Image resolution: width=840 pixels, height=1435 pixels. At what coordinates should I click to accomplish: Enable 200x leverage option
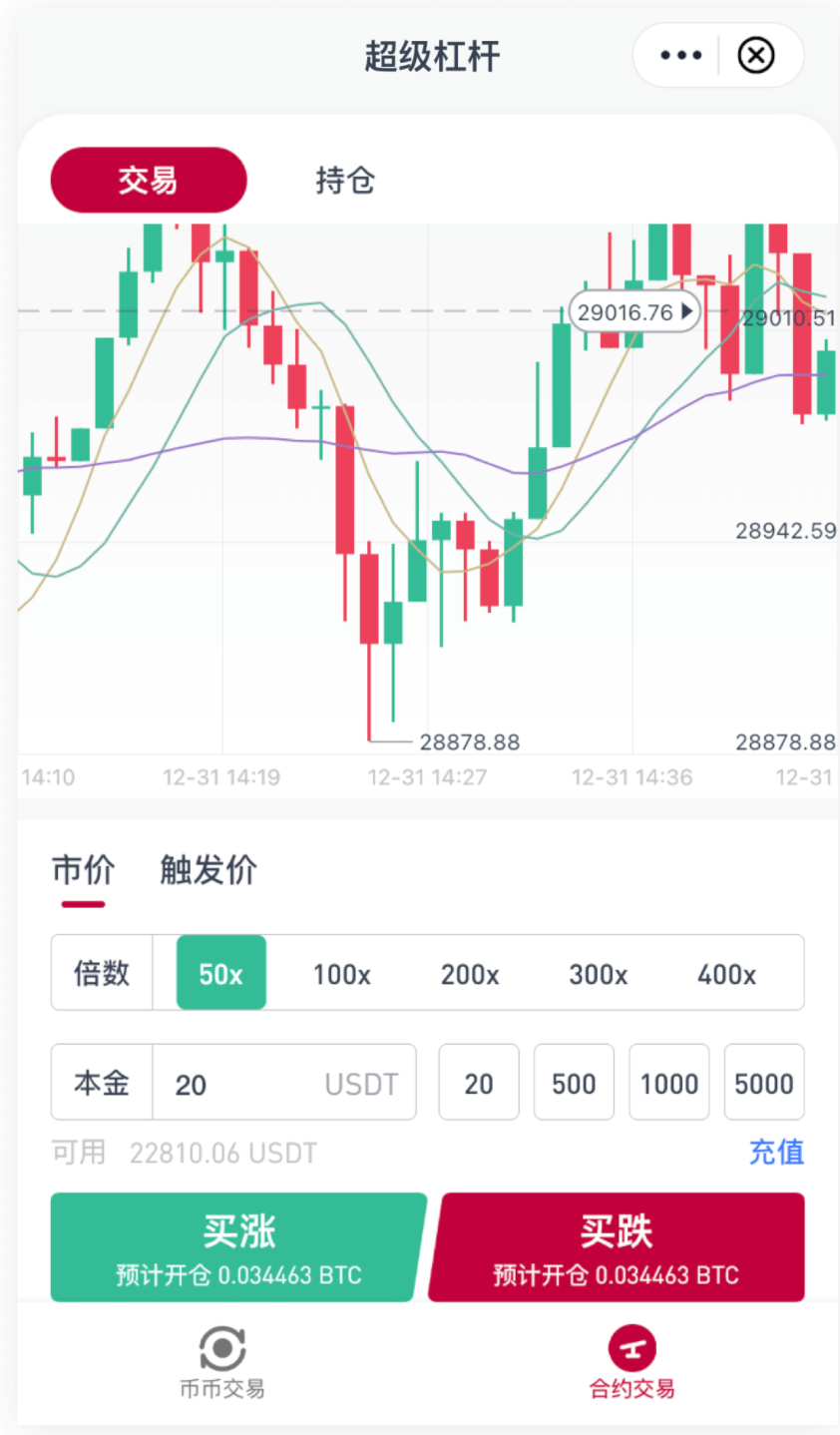469,973
